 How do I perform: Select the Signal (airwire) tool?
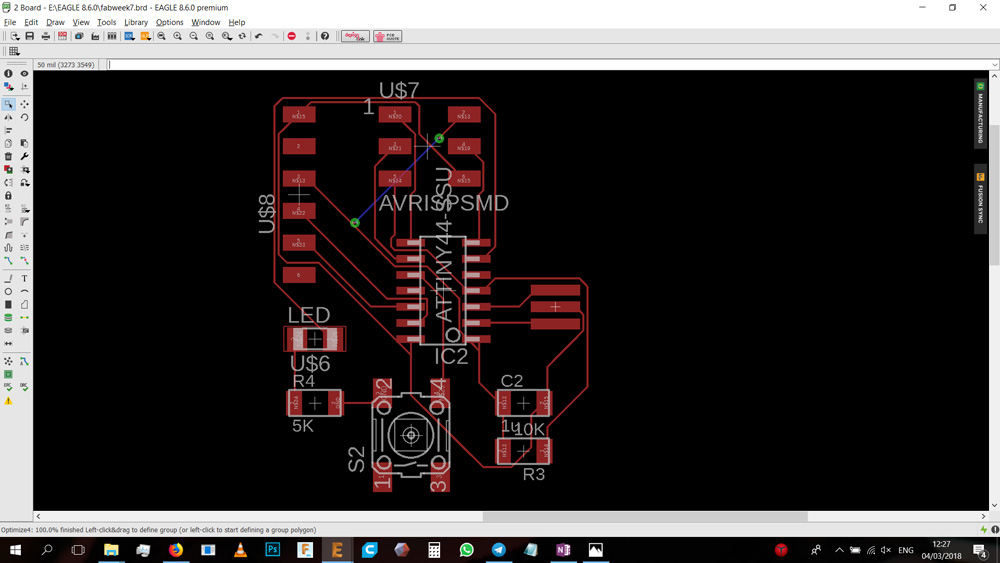coord(24,317)
